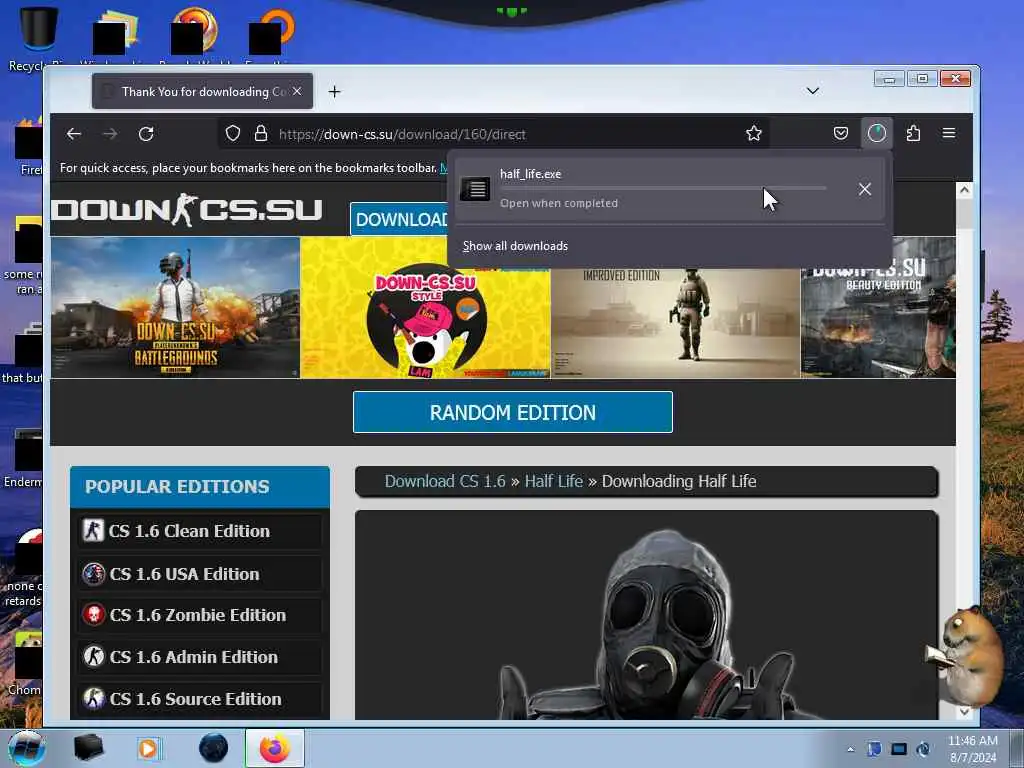Click the DOWNLOAD button in site header
1024x768 pixels.
point(400,219)
